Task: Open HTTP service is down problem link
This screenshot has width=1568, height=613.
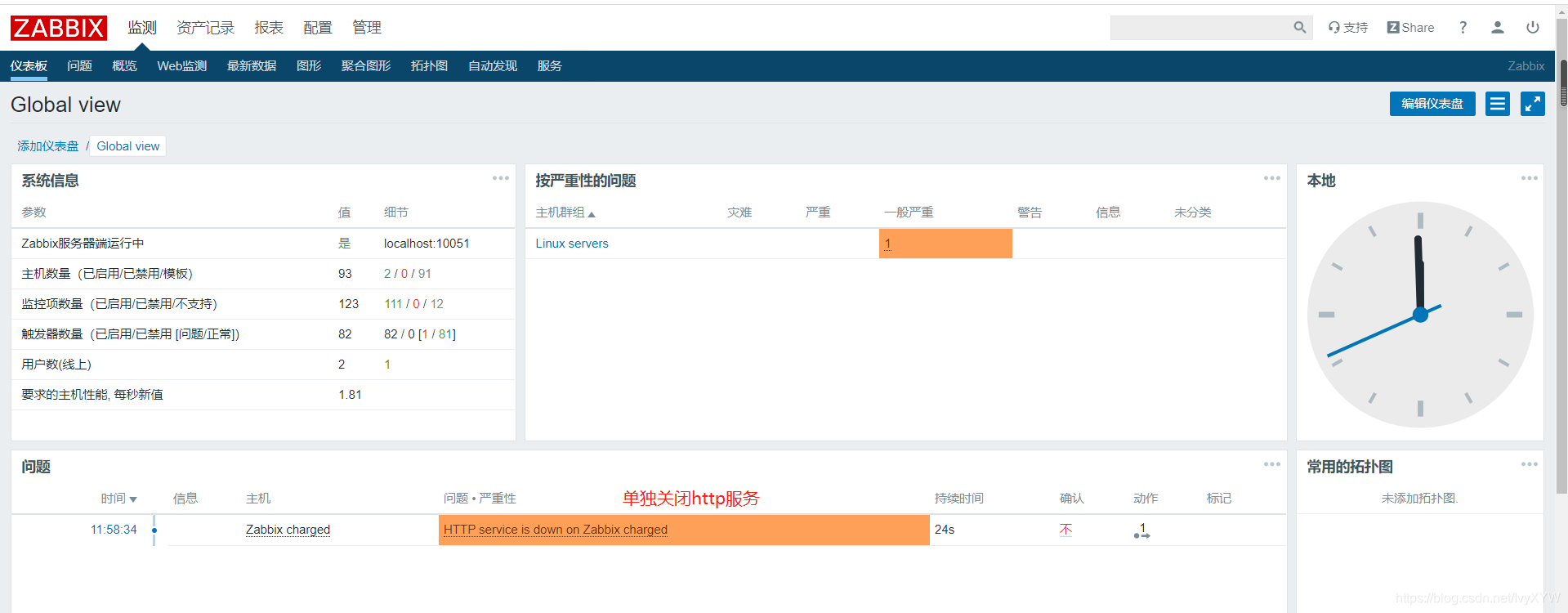Action: pos(556,530)
